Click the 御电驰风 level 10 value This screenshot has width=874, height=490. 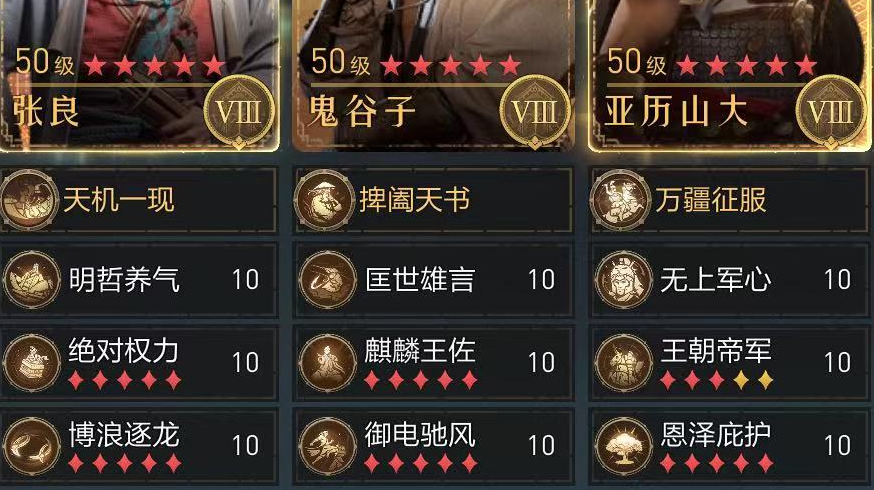(x=541, y=445)
